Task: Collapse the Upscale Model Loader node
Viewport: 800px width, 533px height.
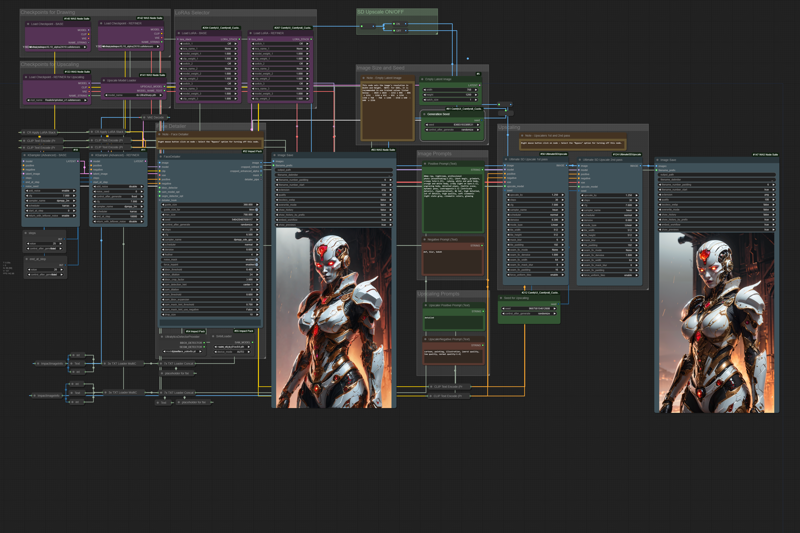Action: click(102, 79)
